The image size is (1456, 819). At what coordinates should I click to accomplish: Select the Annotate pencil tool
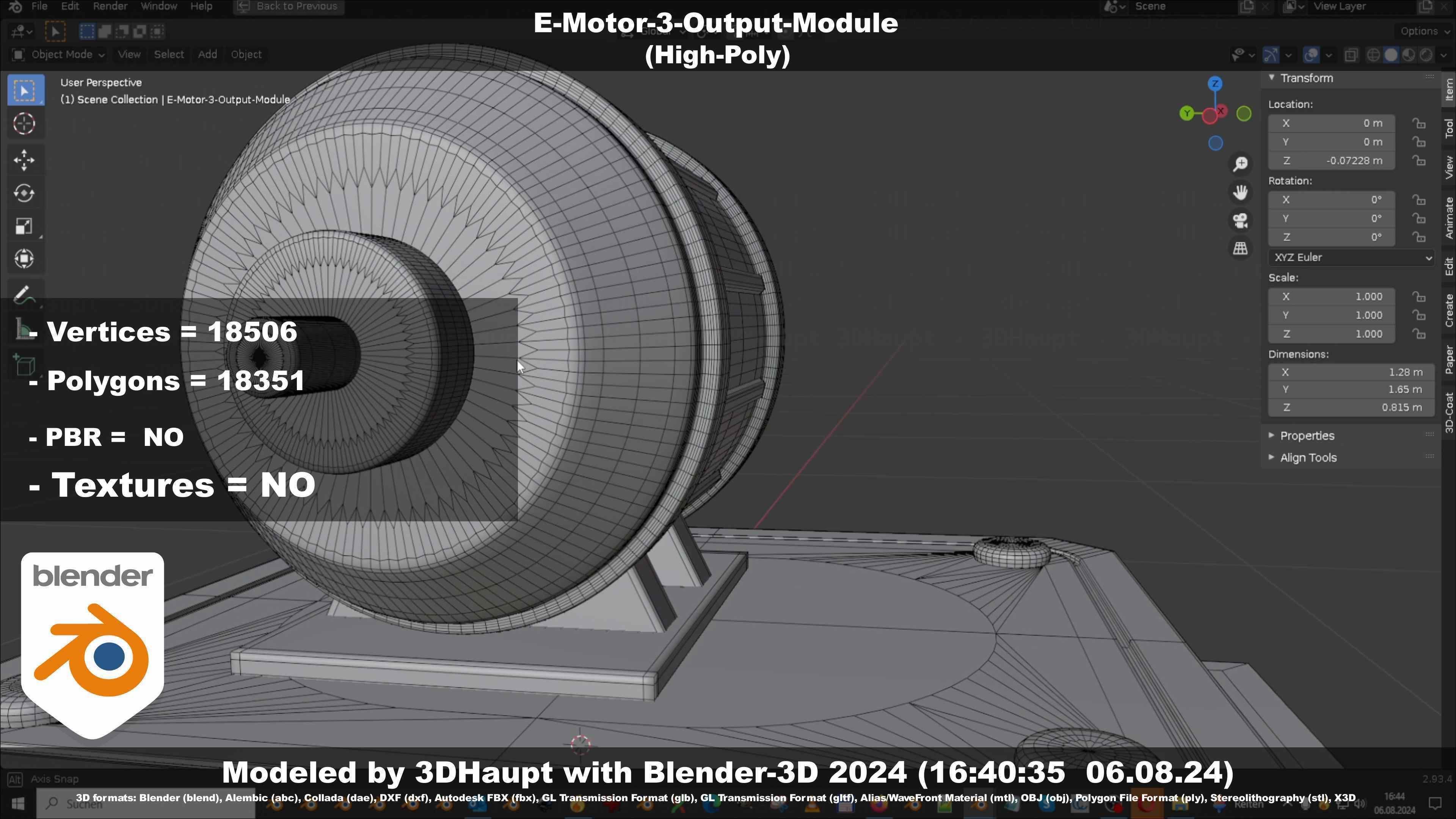tap(24, 295)
